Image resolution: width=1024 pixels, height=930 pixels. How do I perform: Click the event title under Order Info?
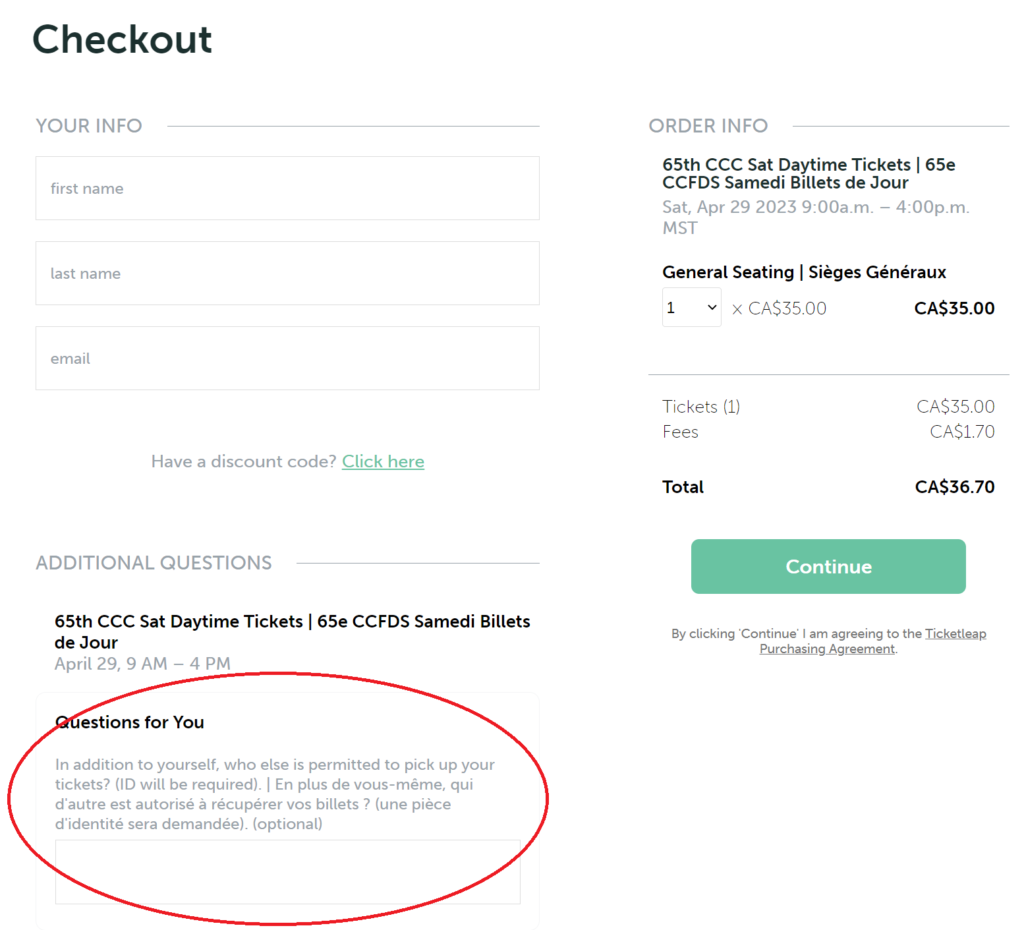click(808, 173)
